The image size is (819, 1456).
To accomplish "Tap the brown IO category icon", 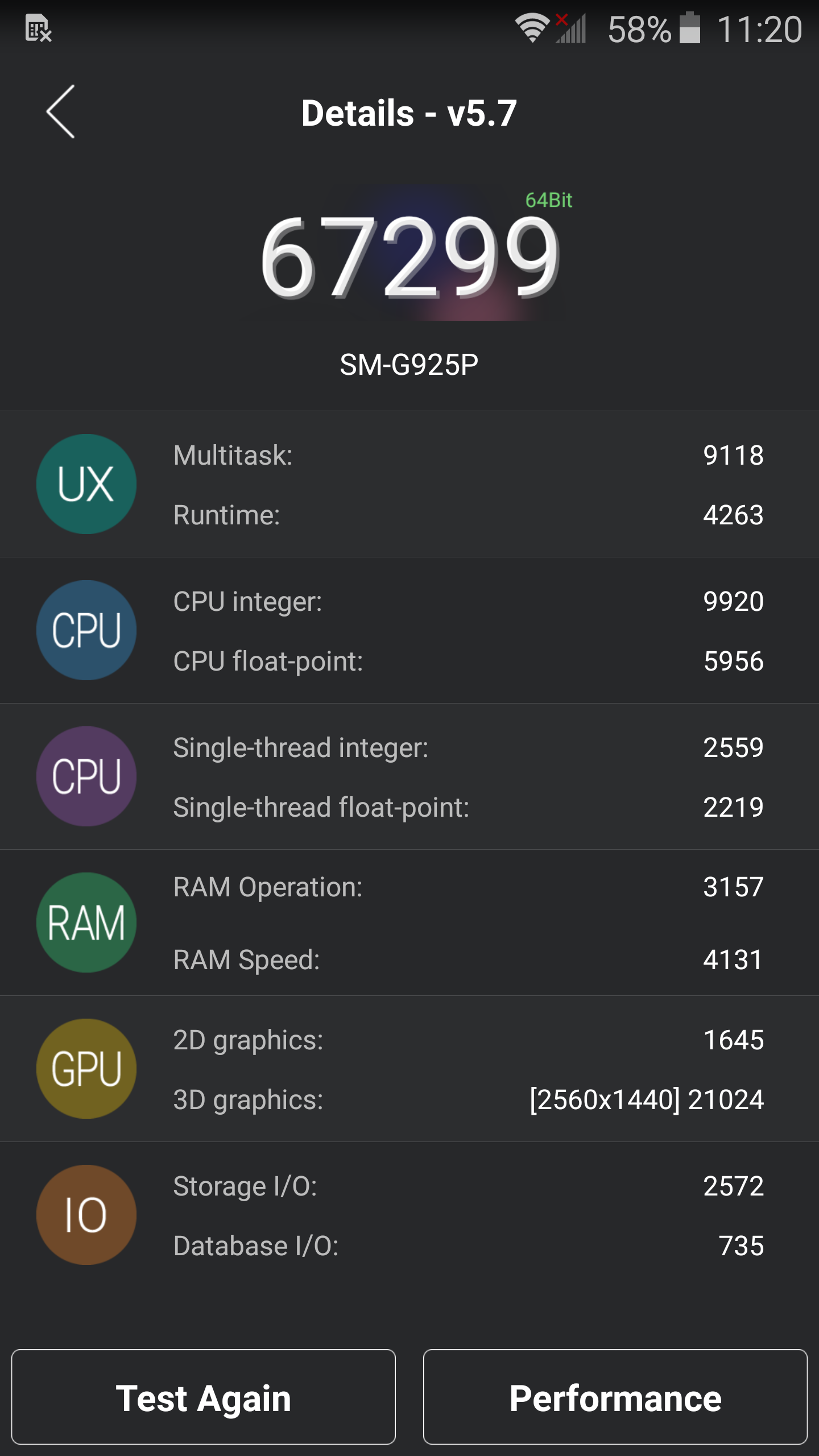I will click(86, 1215).
